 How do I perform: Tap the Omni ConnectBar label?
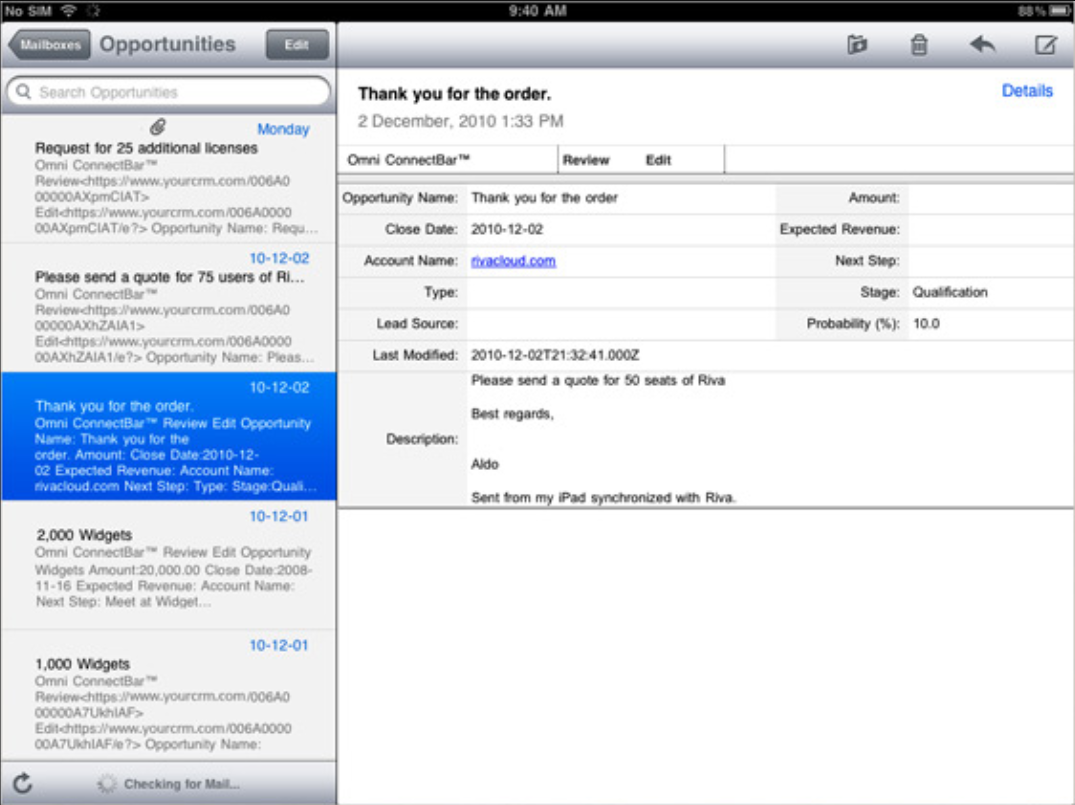point(409,160)
